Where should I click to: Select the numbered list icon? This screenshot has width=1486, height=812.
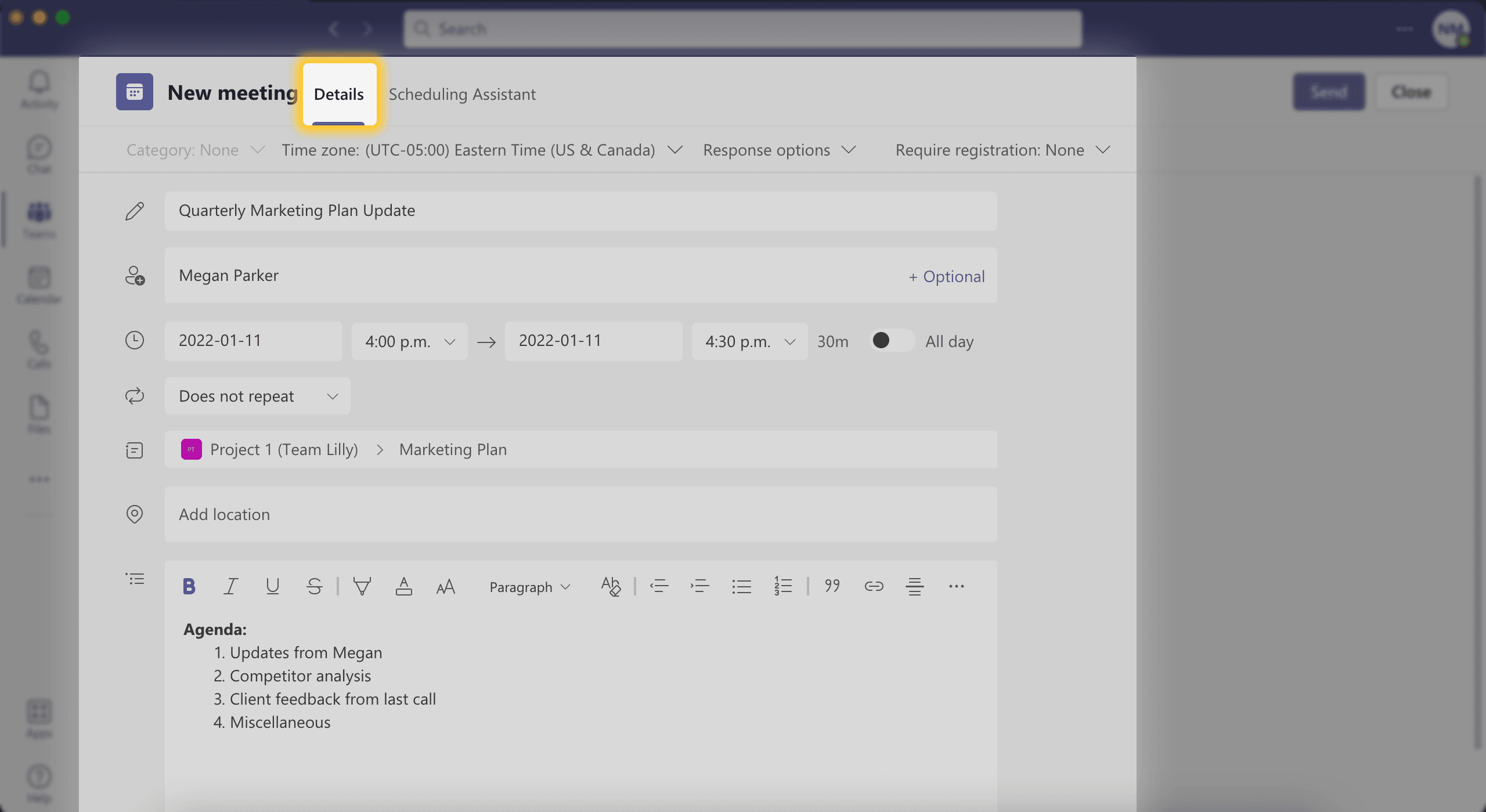pyautogui.click(x=783, y=585)
